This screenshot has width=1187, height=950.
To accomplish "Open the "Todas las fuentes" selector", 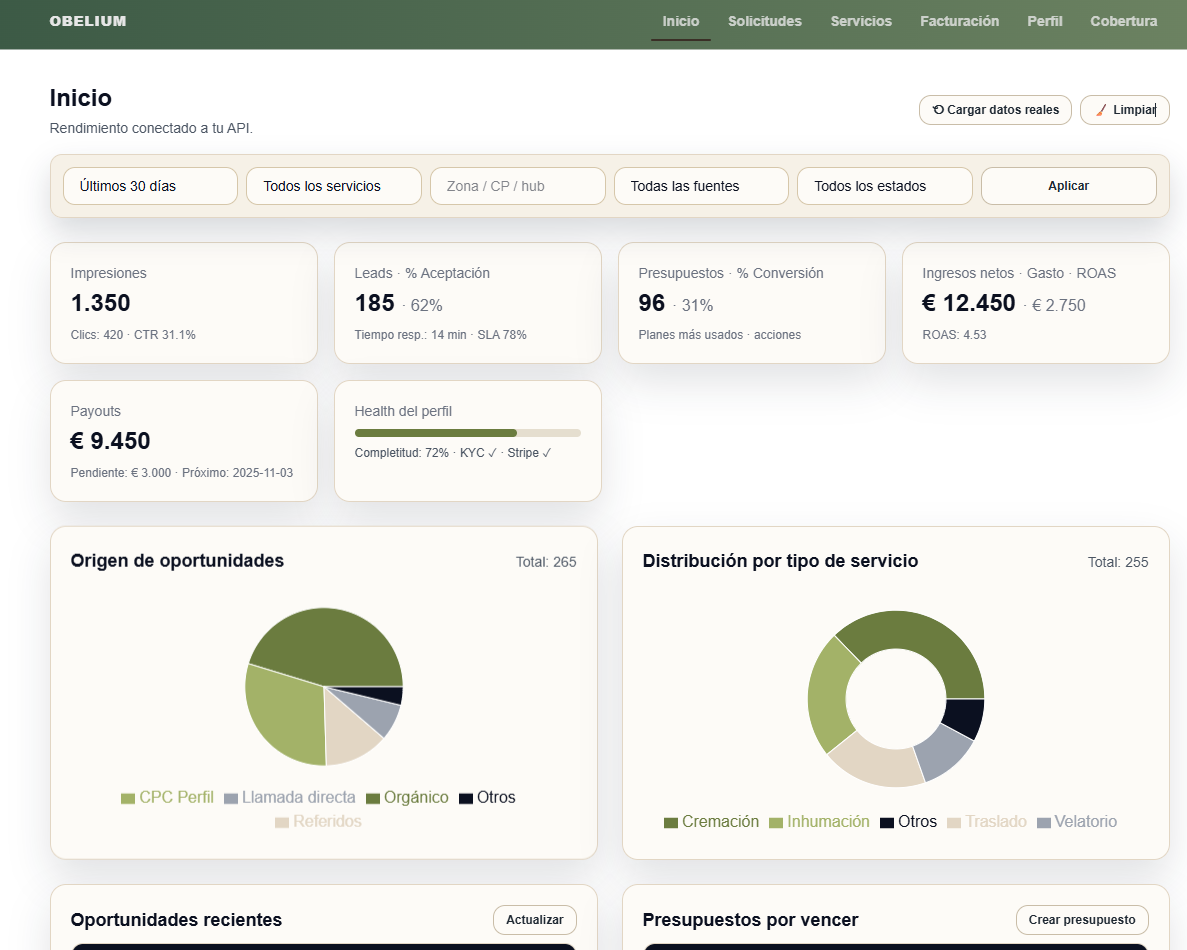I will [x=701, y=185].
